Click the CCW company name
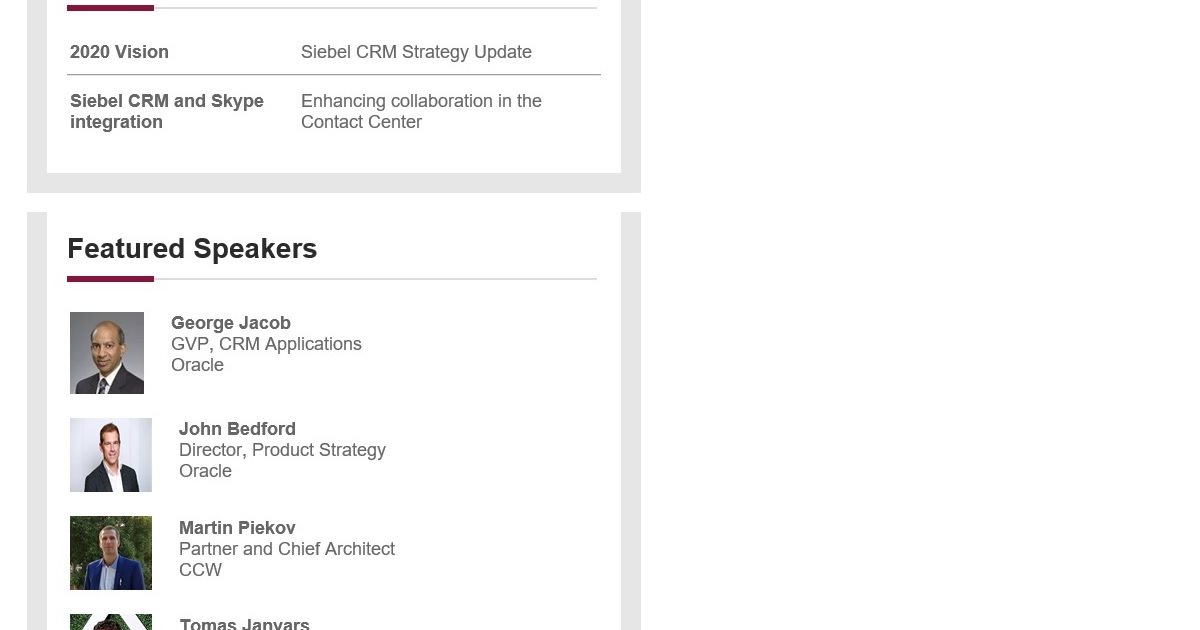 click(x=200, y=570)
